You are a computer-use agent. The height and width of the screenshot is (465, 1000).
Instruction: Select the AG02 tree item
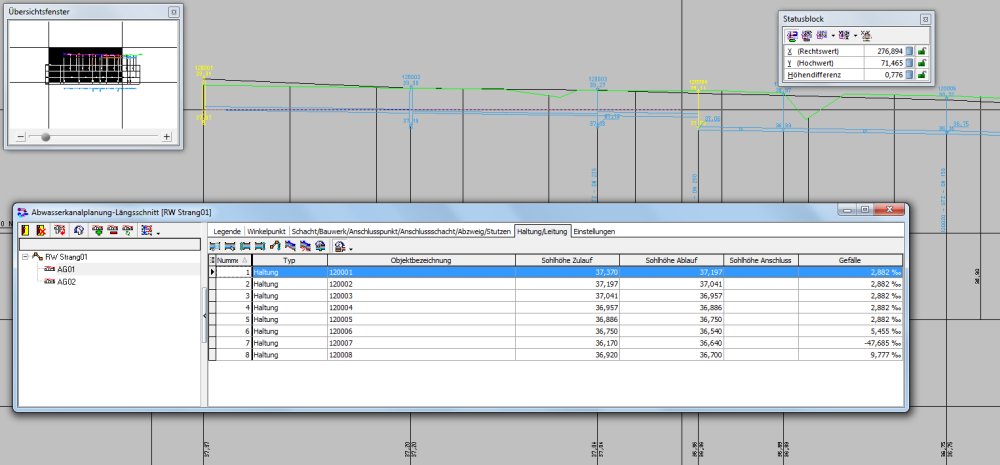67,282
